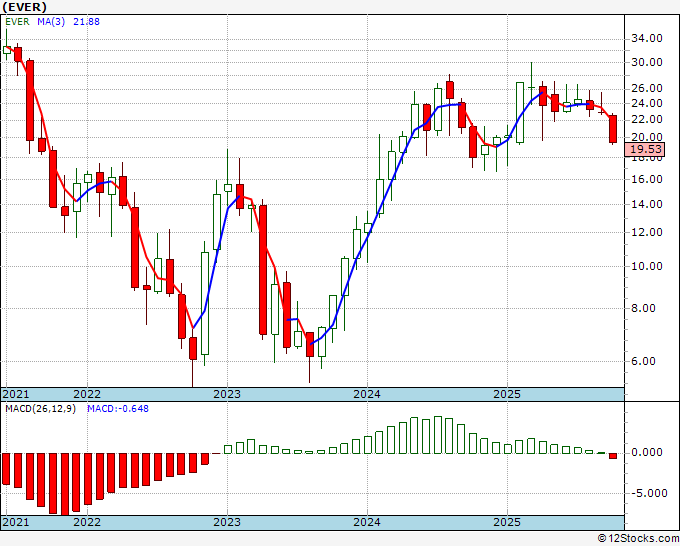Click the 22.00 price axis label
This screenshot has width=680, height=546.
[647, 120]
